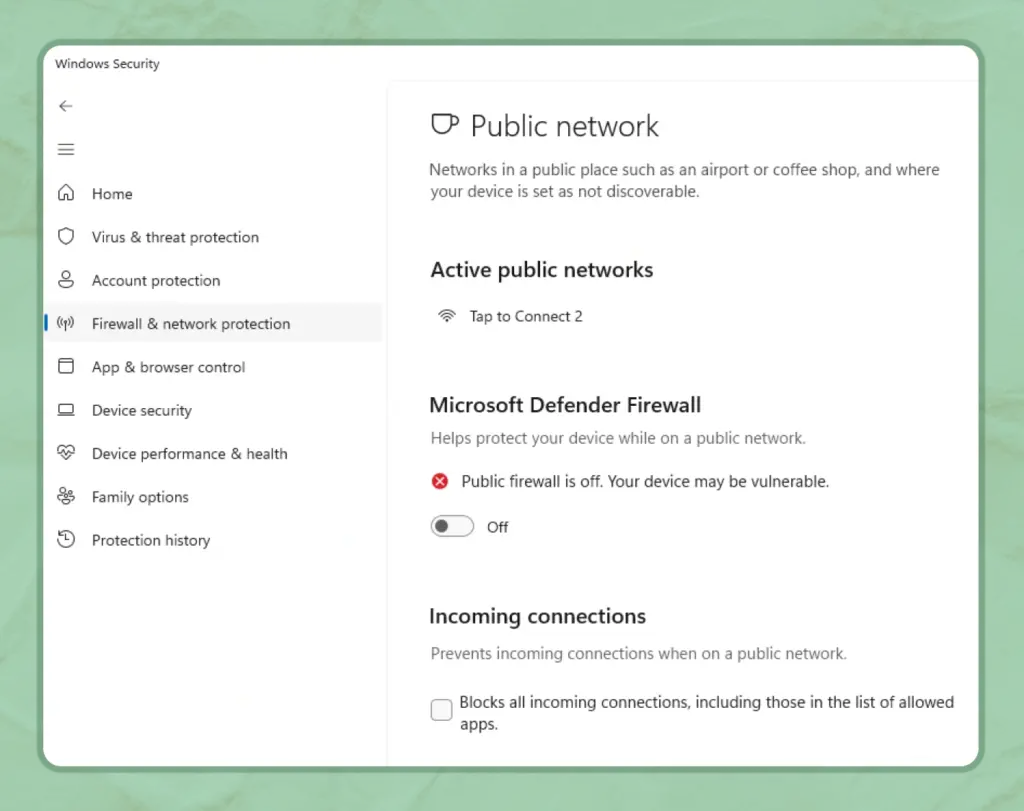
Task: Click the Public firewall is off warning text
Action: tap(645, 482)
